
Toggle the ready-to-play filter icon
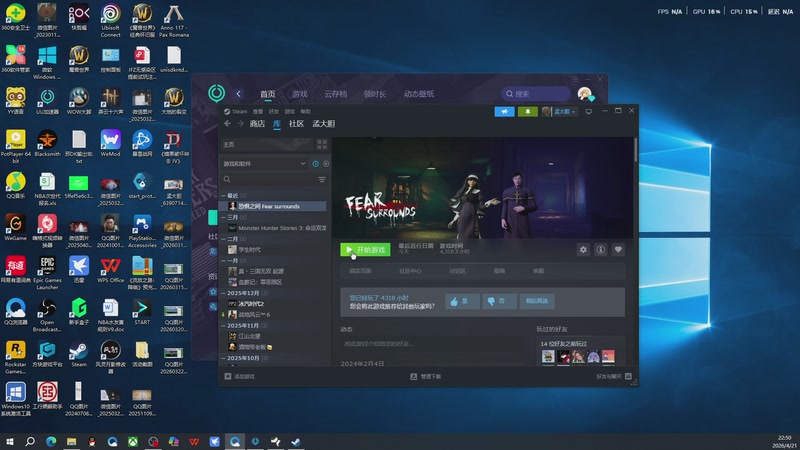[x=326, y=164]
